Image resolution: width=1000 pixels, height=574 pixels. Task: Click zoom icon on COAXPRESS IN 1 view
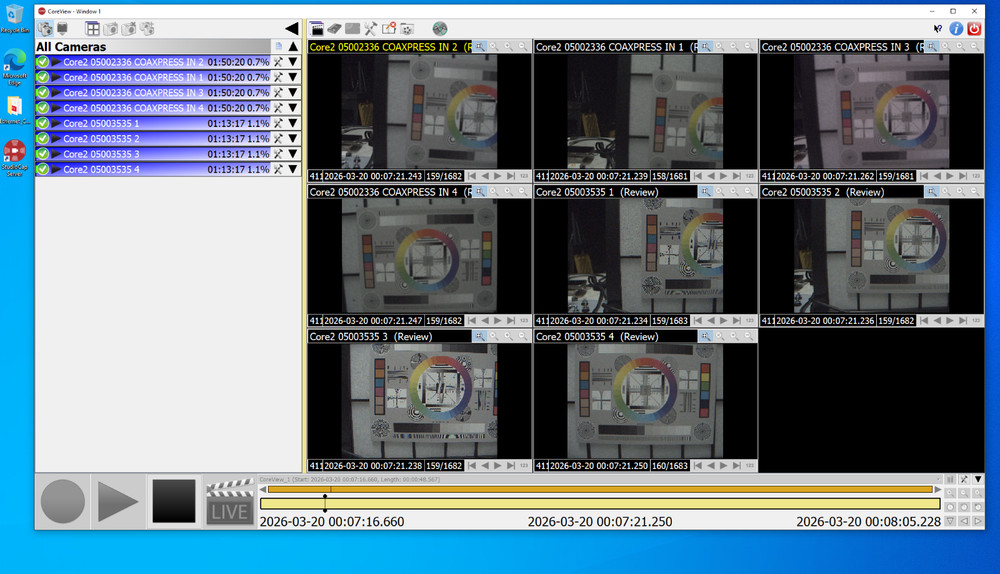707,47
